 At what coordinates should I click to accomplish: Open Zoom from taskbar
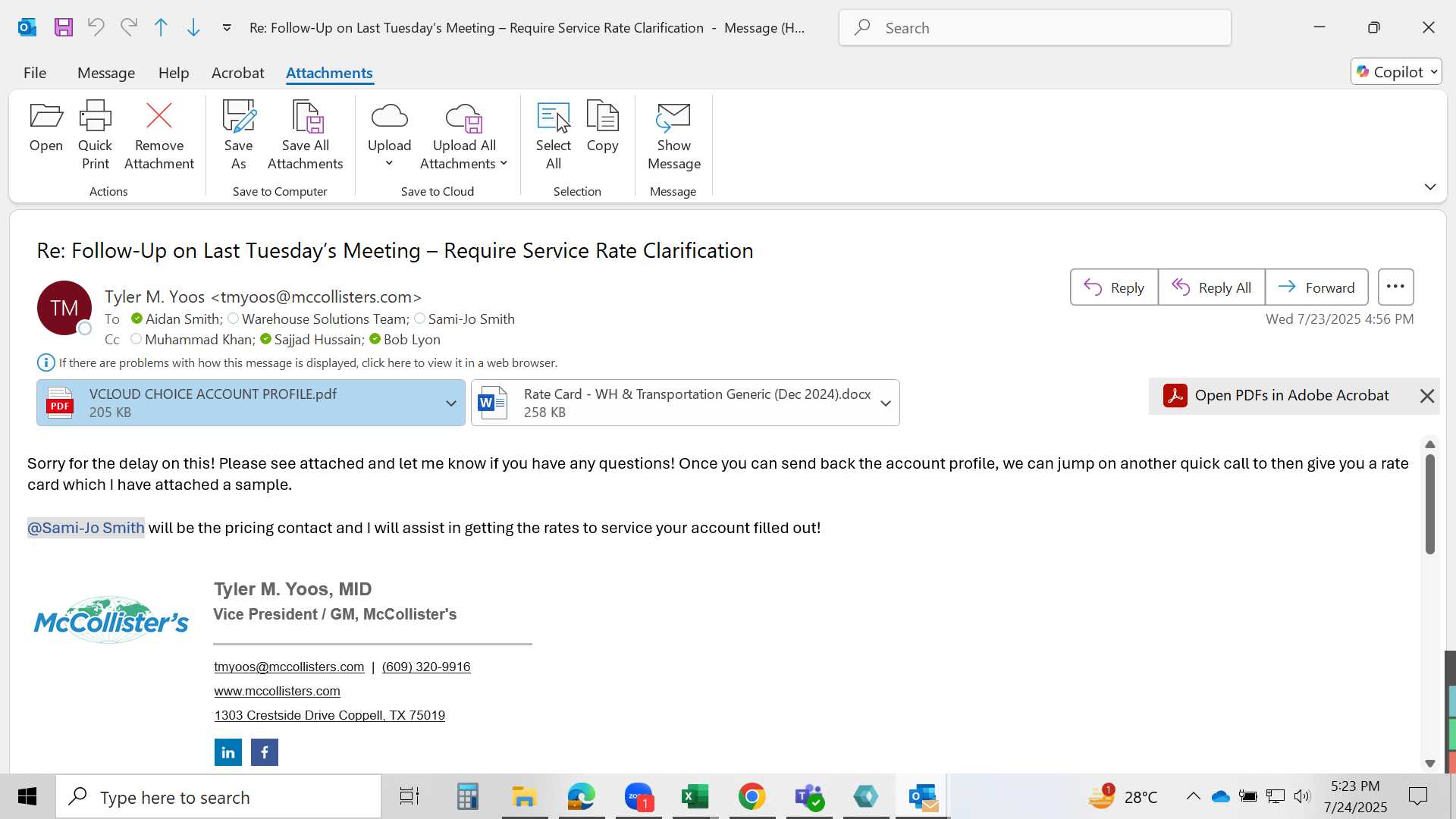(639, 797)
